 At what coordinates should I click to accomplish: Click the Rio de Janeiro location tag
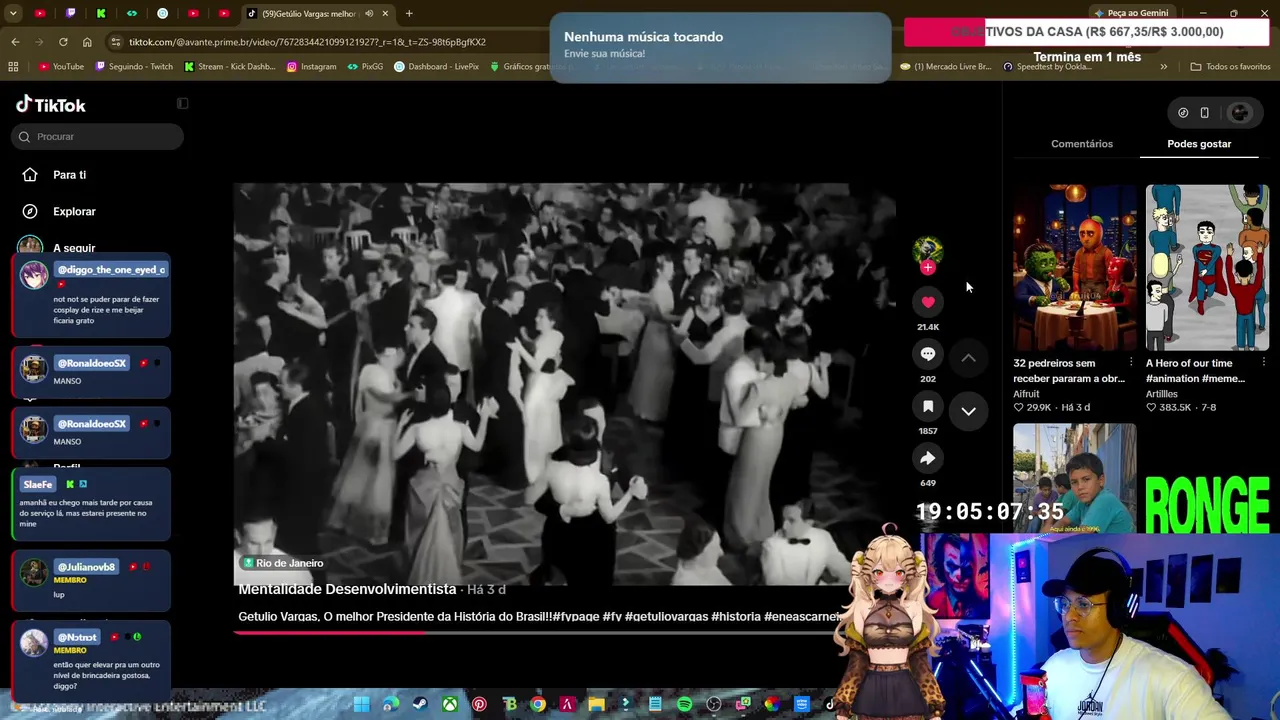click(283, 563)
